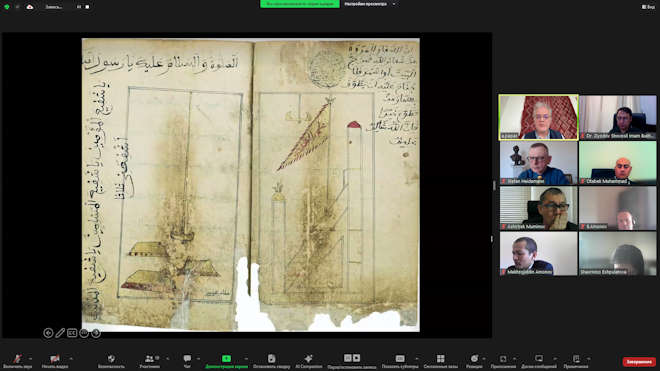Toggle the Start Video camera button
This screenshot has height=371, width=660.
[x=55, y=359]
